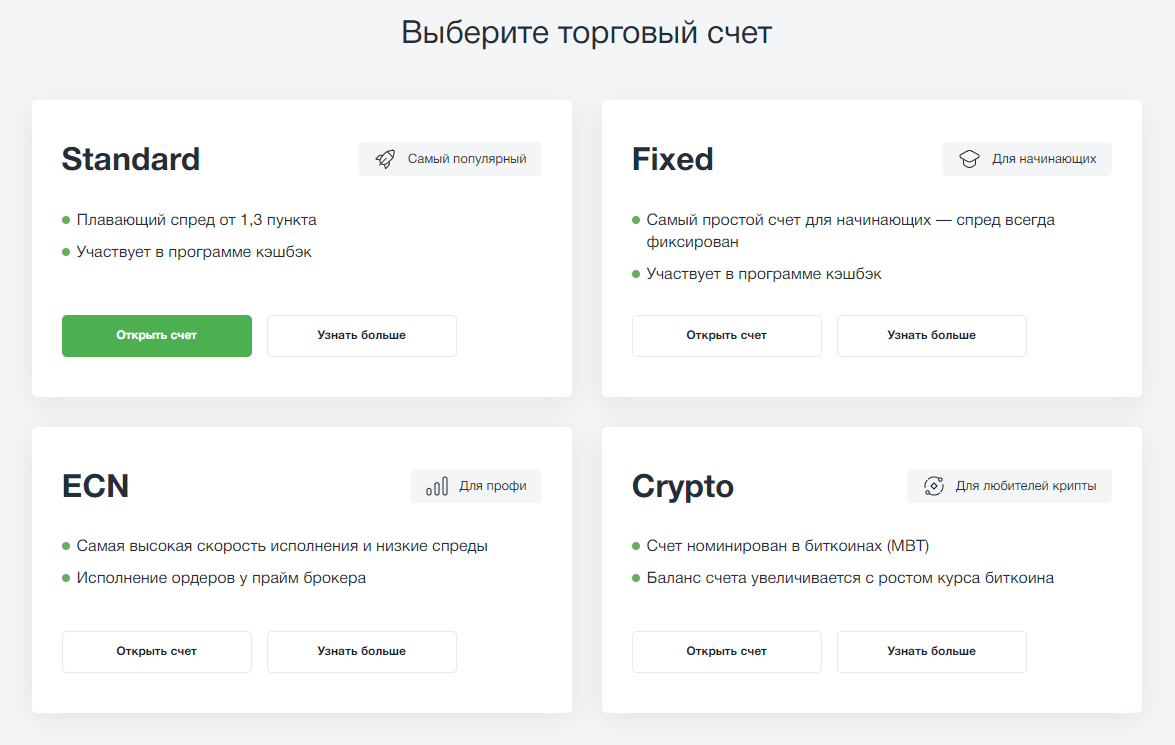Select the Crypto account heading
Screen dimensions: 1175x745
683,487
